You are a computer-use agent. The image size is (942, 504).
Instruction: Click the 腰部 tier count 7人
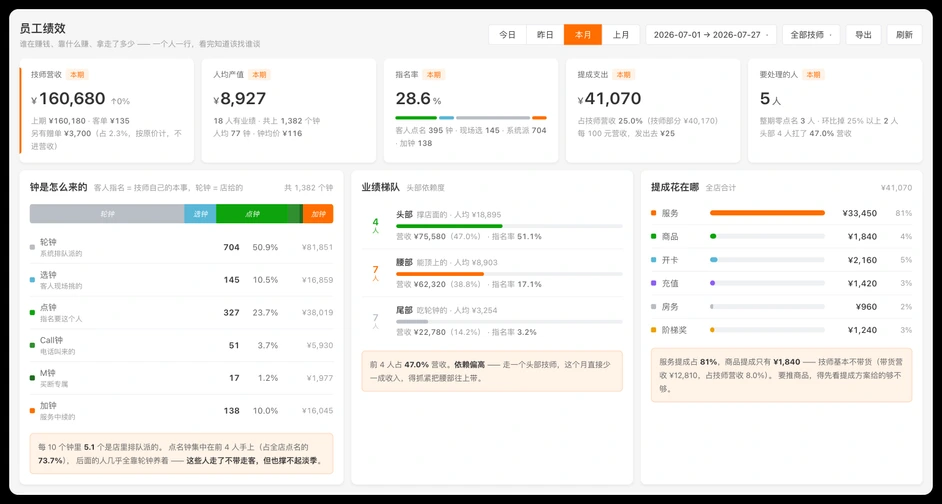coord(375,273)
